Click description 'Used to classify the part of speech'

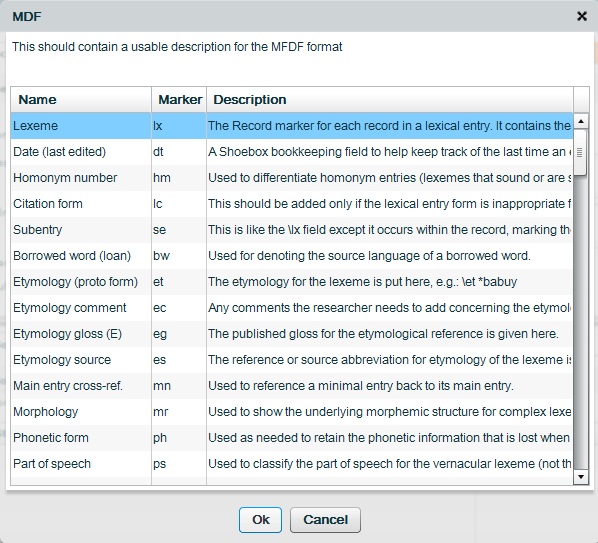tap(390, 464)
